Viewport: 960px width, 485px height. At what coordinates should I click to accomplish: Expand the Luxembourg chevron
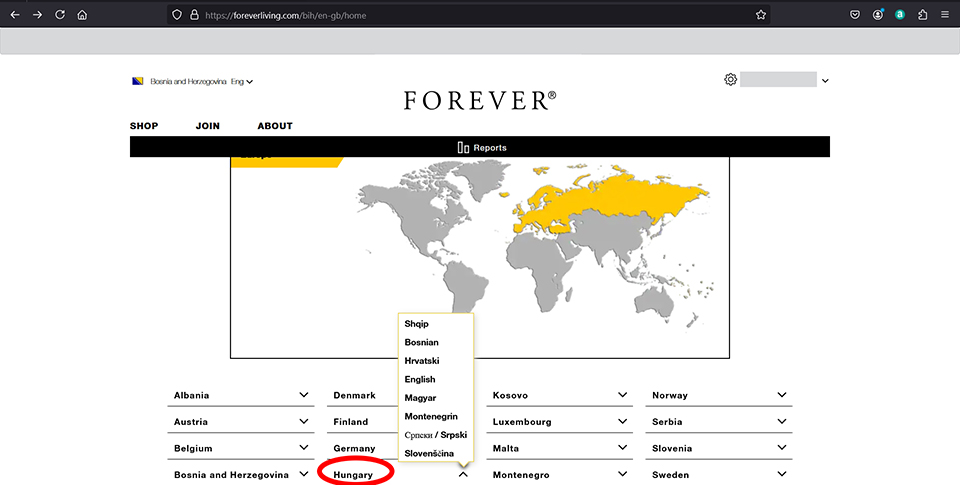pyautogui.click(x=623, y=421)
